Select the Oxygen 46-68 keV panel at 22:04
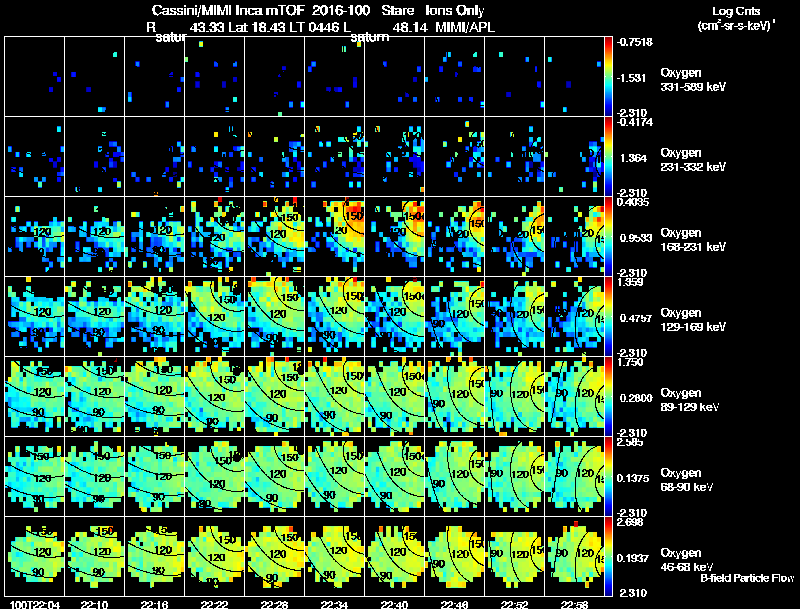The height and width of the screenshot is (609, 800). tap(35, 556)
